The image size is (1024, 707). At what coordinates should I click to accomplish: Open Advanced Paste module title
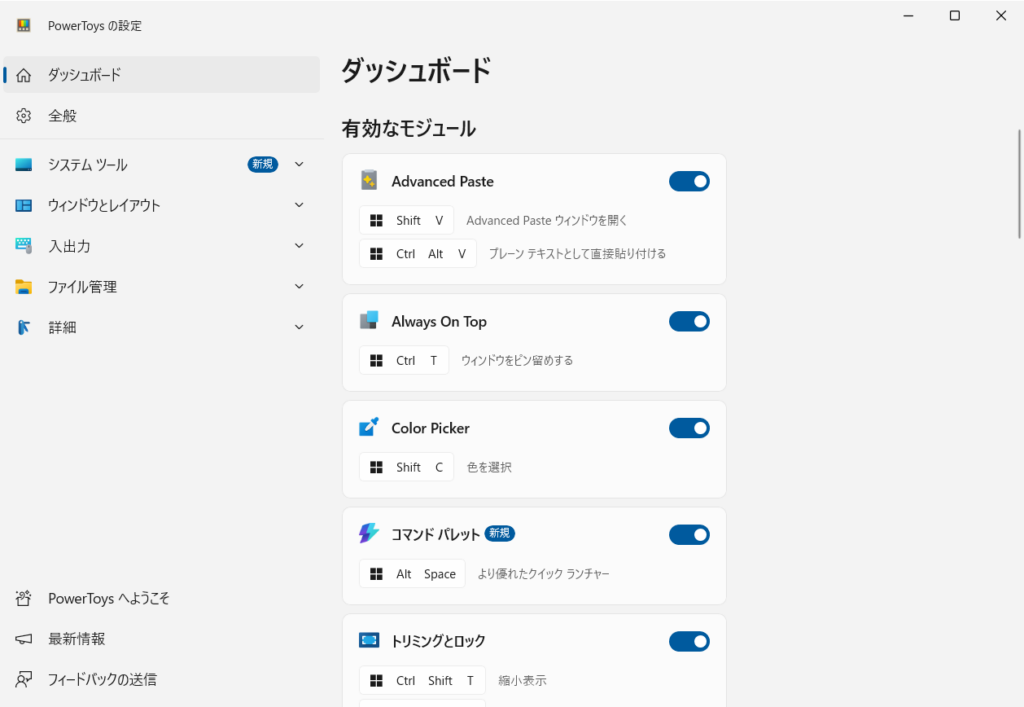pos(442,181)
